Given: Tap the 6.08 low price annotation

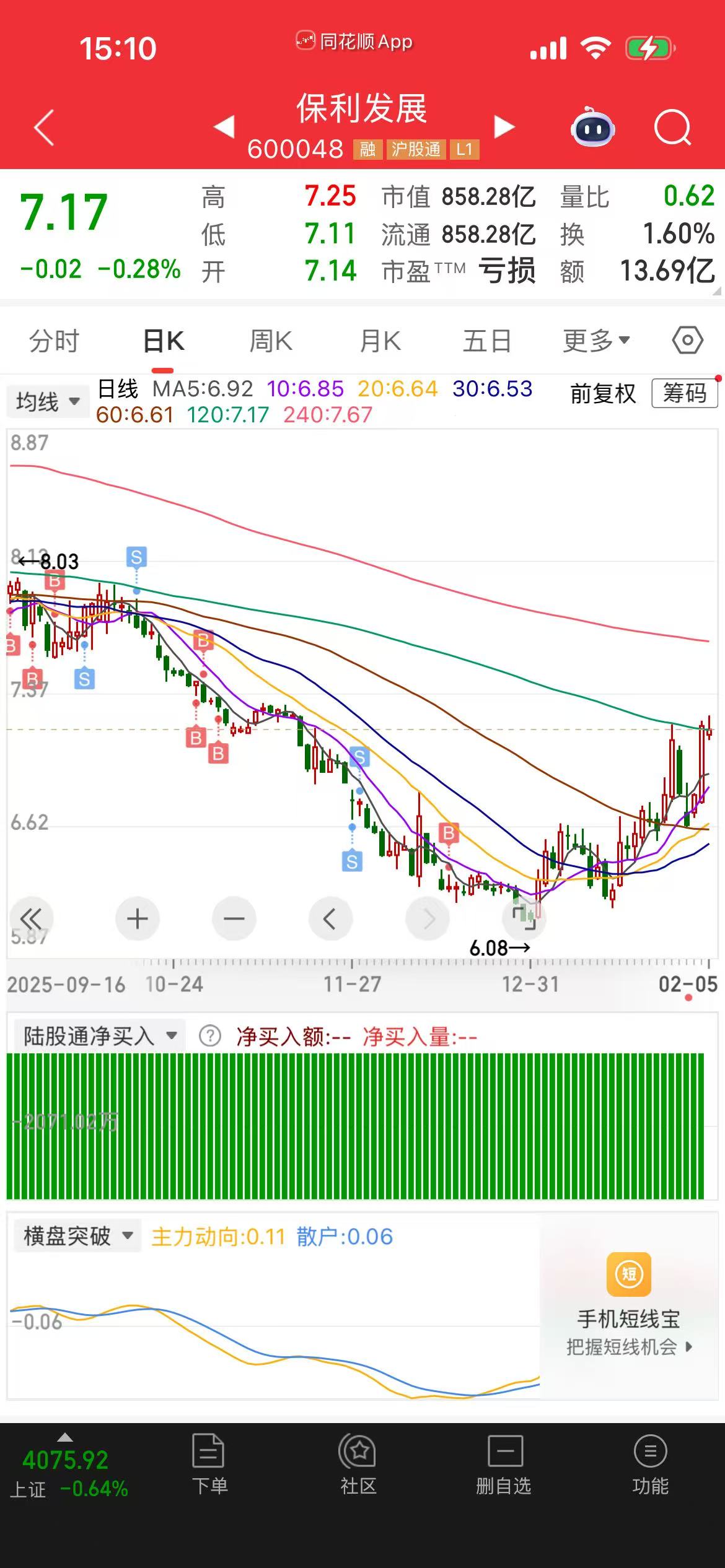Looking at the screenshot, I should [499, 947].
